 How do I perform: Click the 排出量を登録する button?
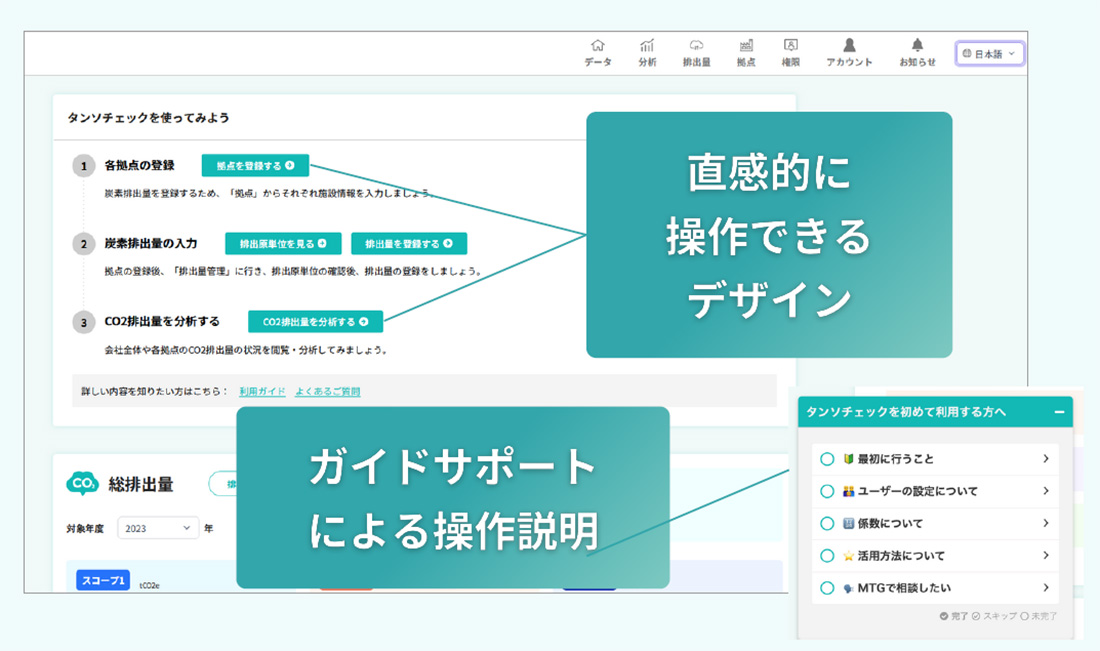409,243
